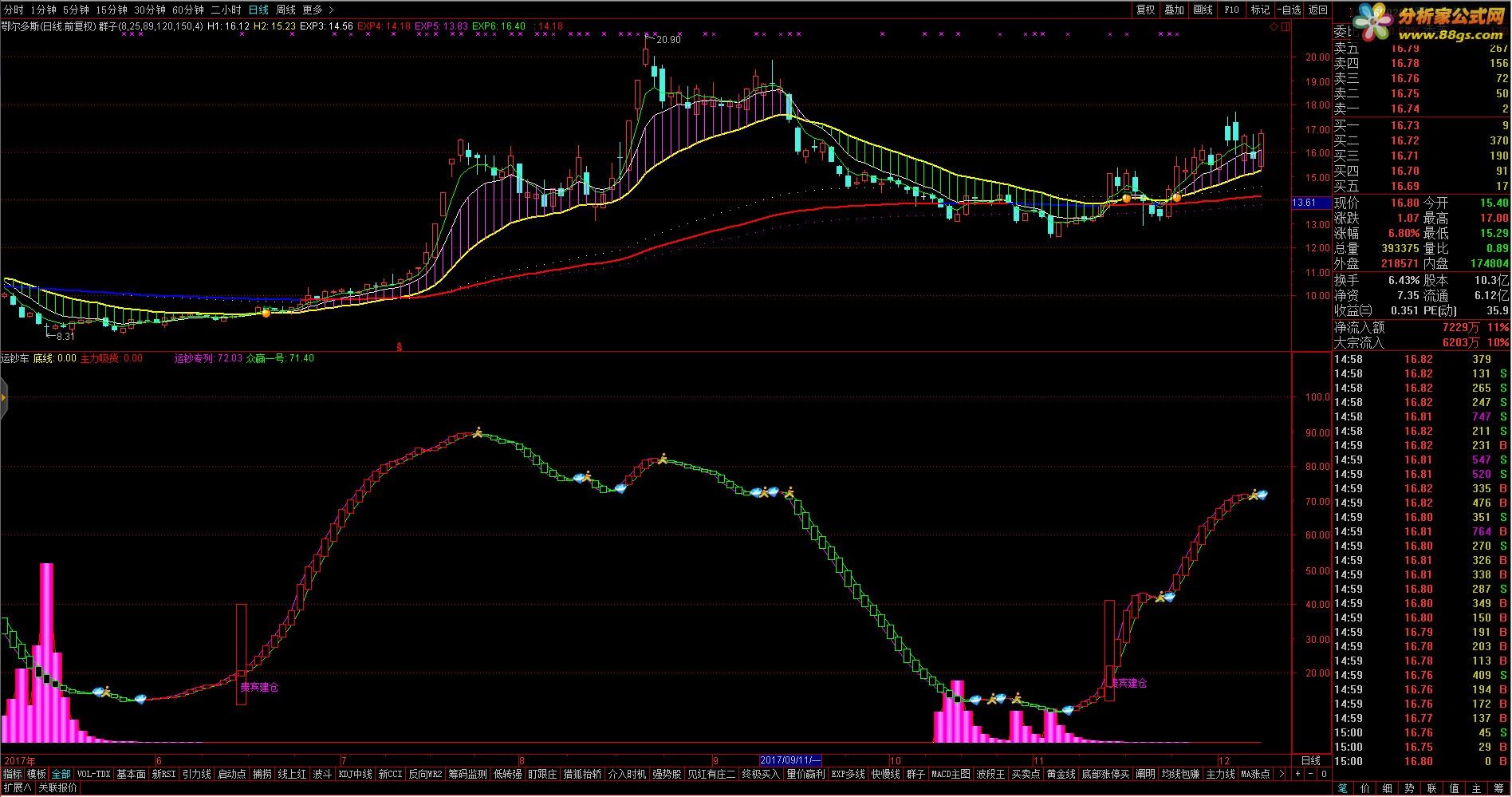
Task: Switch to the 主 main force panel tab
Action: pos(1477,788)
